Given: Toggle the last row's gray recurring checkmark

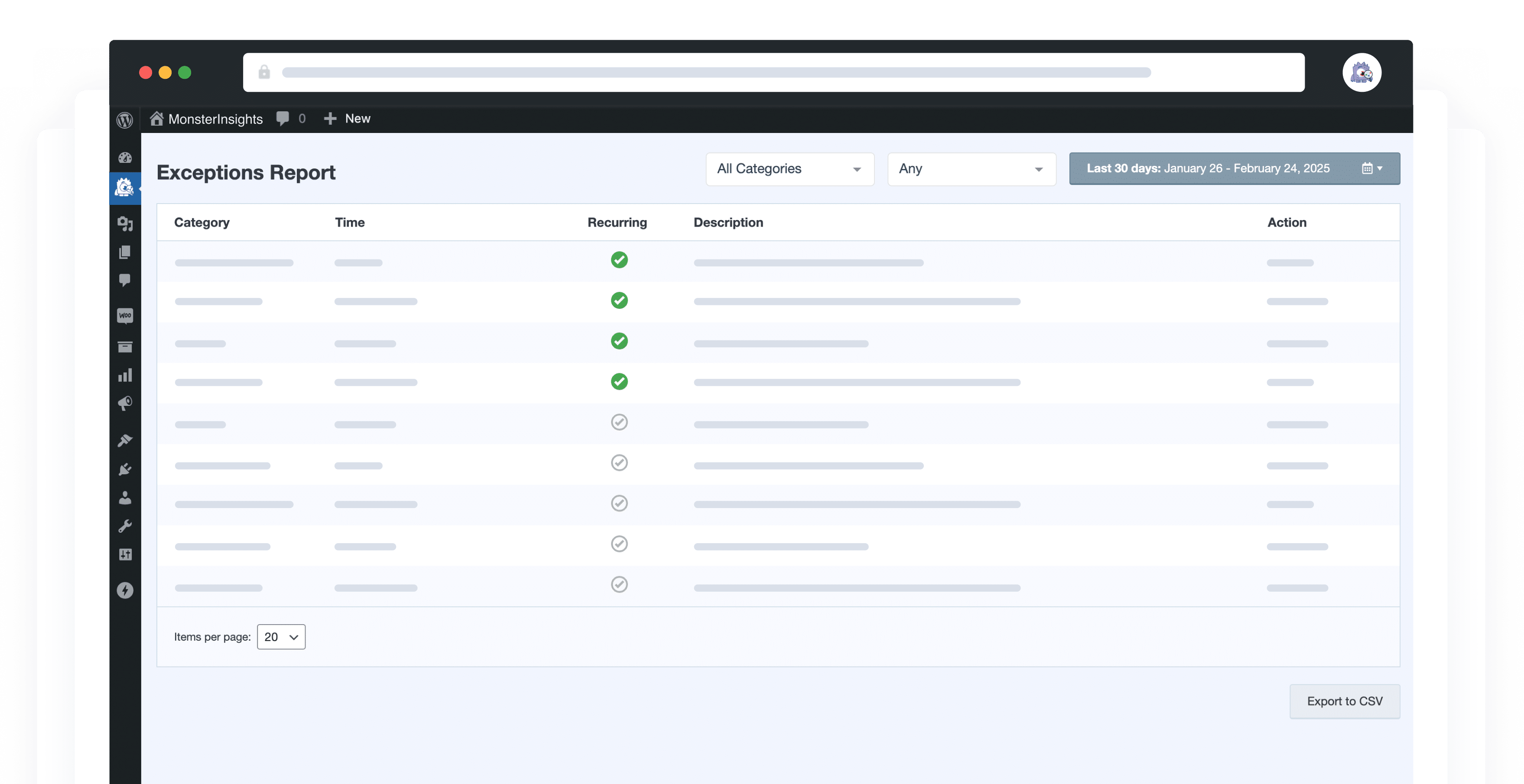Looking at the screenshot, I should 619,585.
